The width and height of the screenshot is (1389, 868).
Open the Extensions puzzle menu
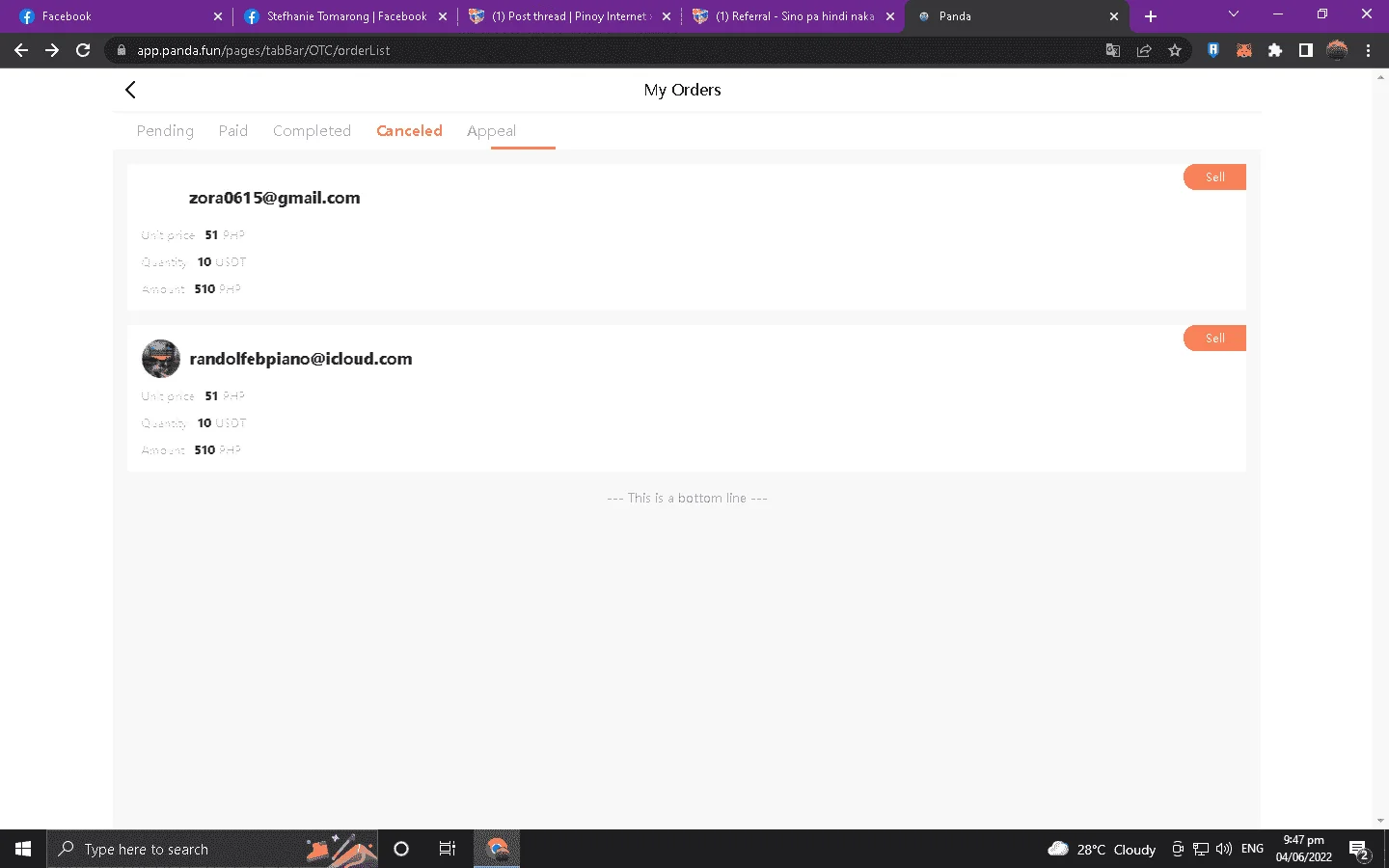tap(1275, 50)
